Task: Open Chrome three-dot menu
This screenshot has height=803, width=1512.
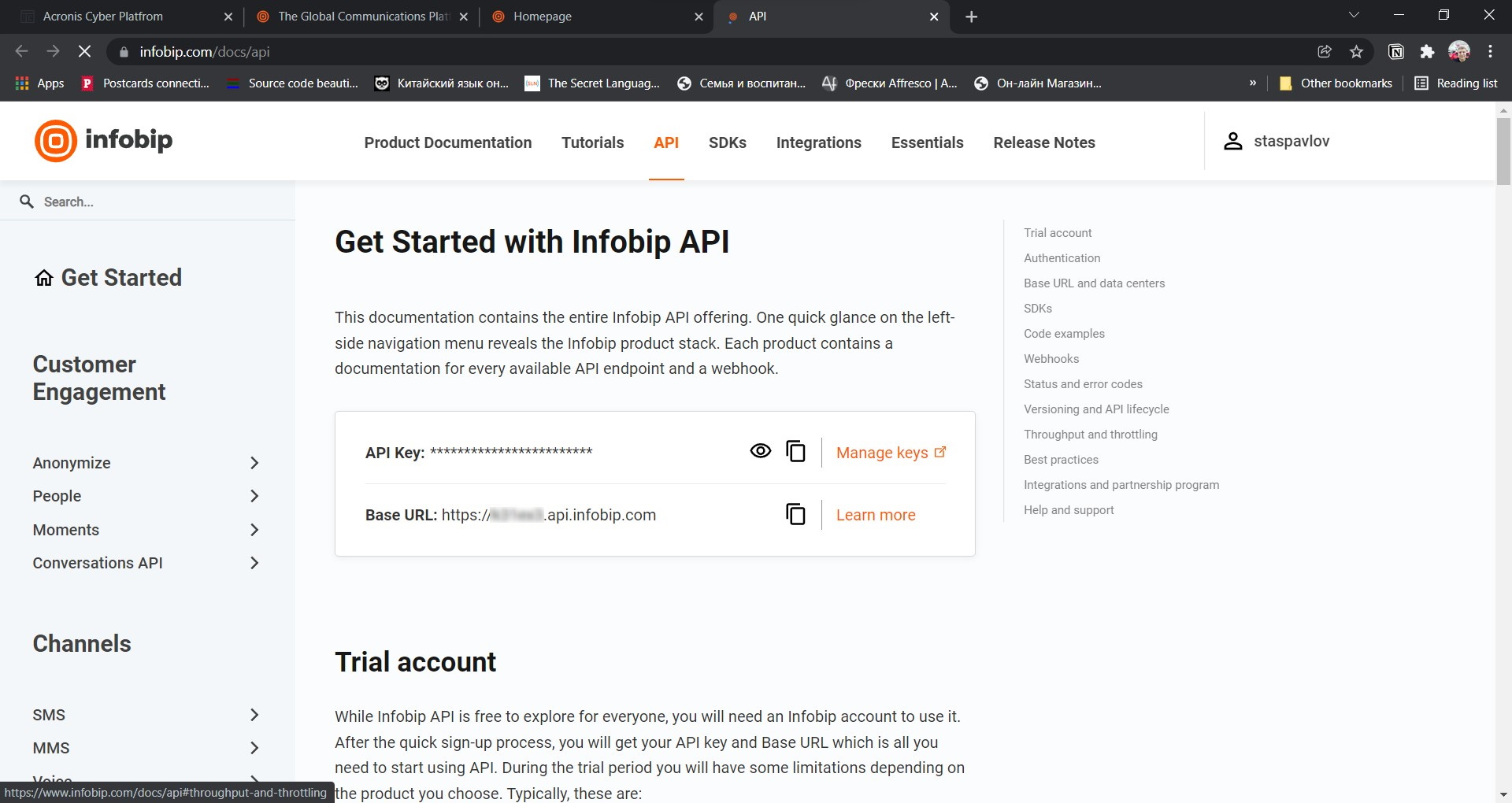Action: [x=1490, y=51]
